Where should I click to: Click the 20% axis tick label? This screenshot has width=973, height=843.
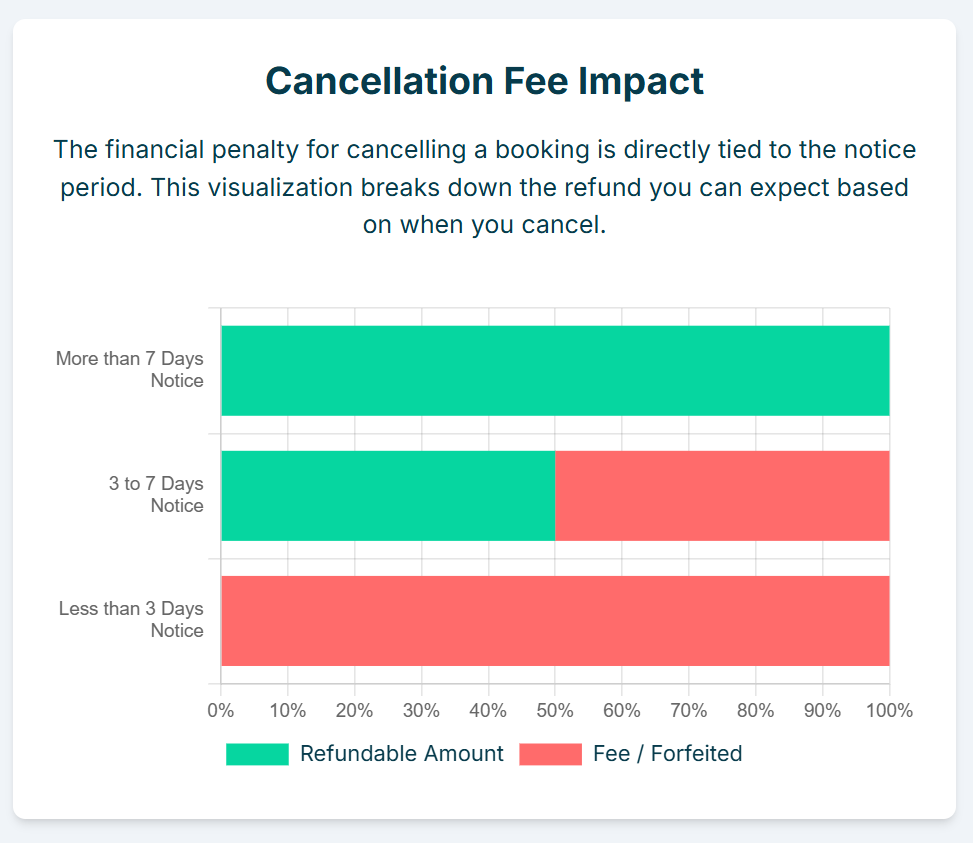(x=354, y=710)
